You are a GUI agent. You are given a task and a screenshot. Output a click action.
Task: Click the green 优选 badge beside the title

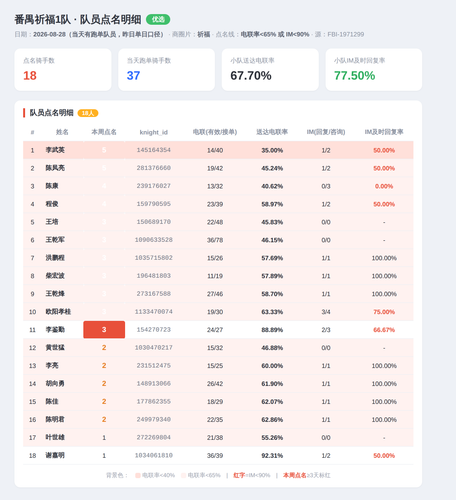click(x=158, y=20)
